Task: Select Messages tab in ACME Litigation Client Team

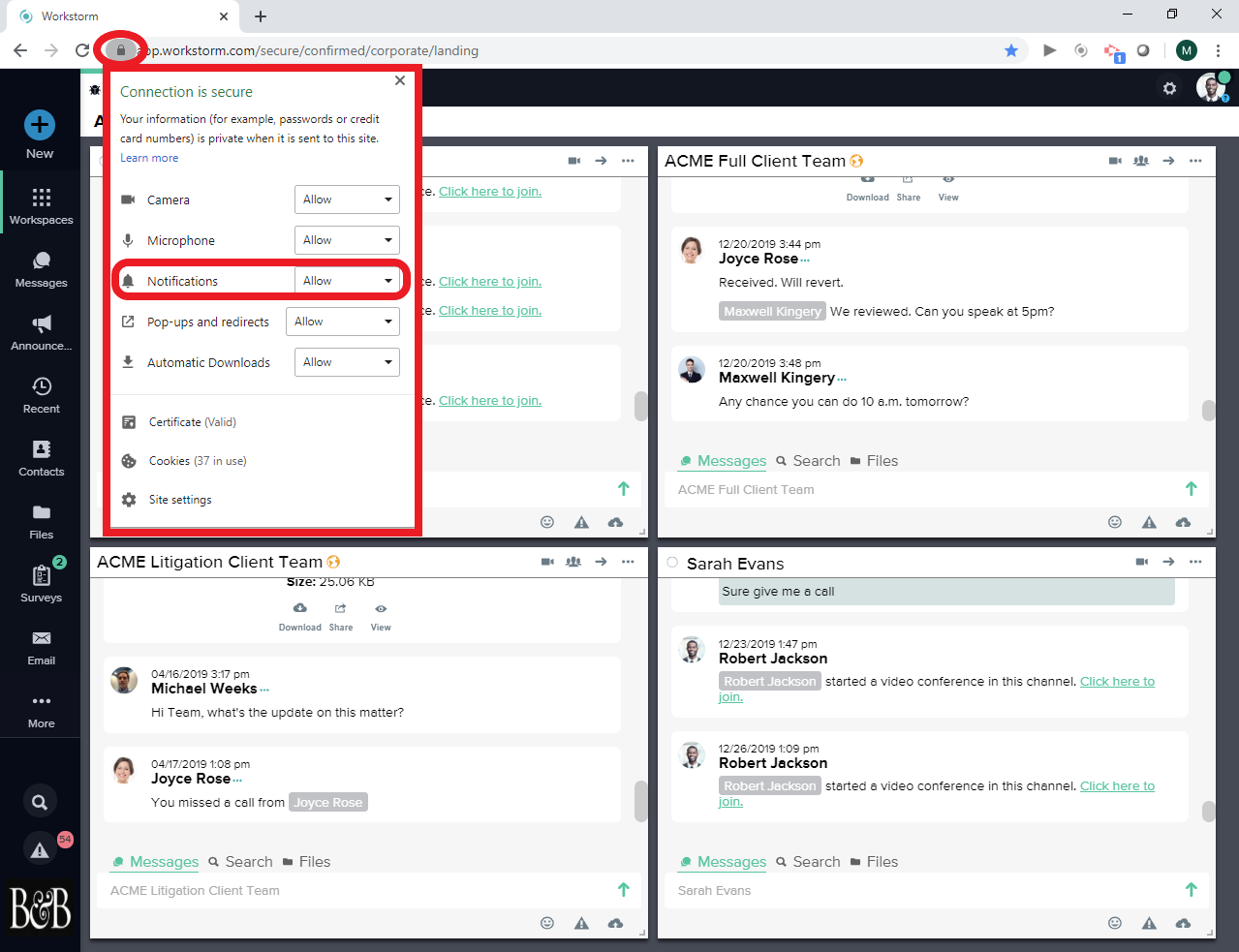Action: coord(155,862)
